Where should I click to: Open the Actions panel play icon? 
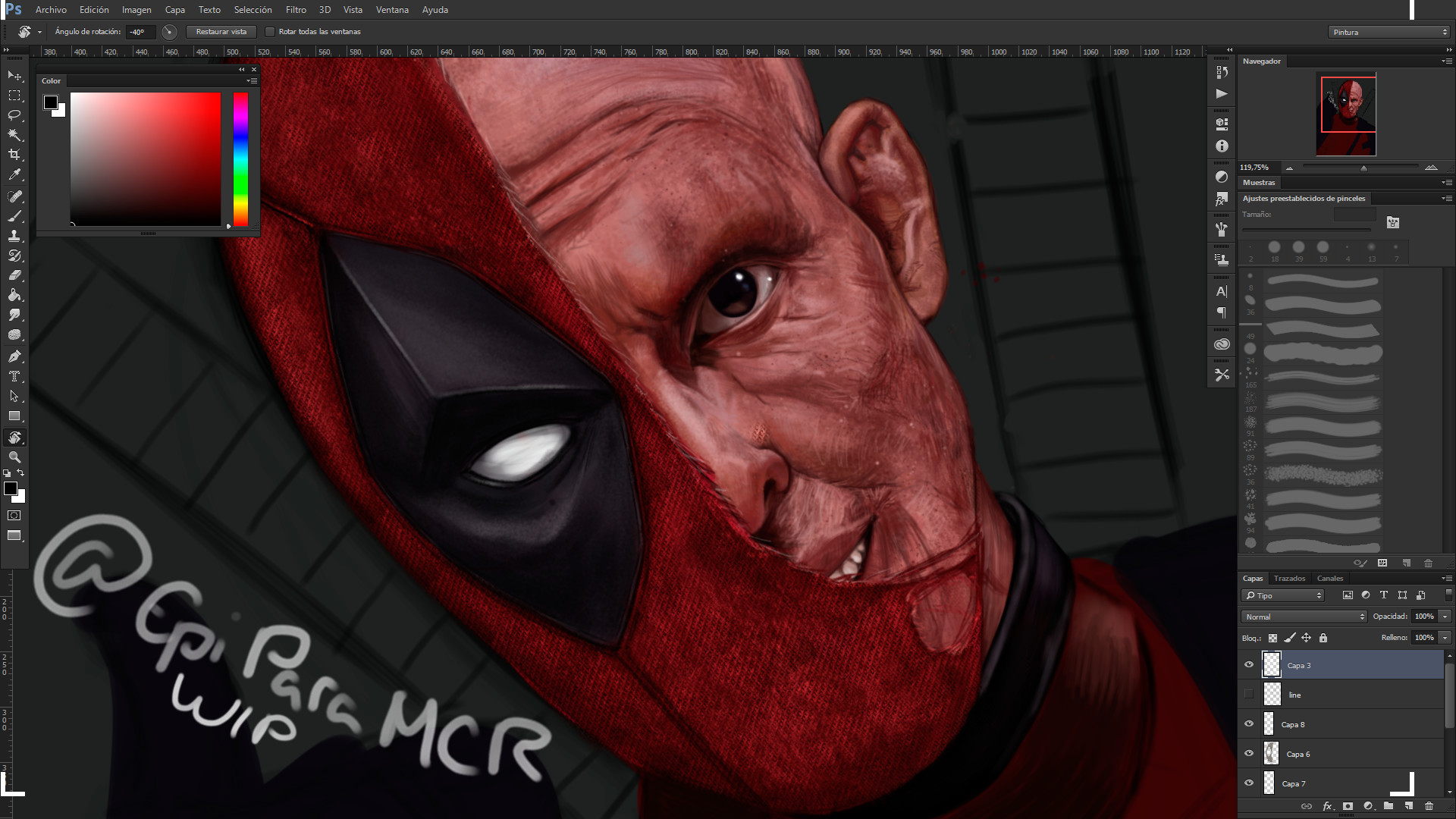coord(1222,94)
